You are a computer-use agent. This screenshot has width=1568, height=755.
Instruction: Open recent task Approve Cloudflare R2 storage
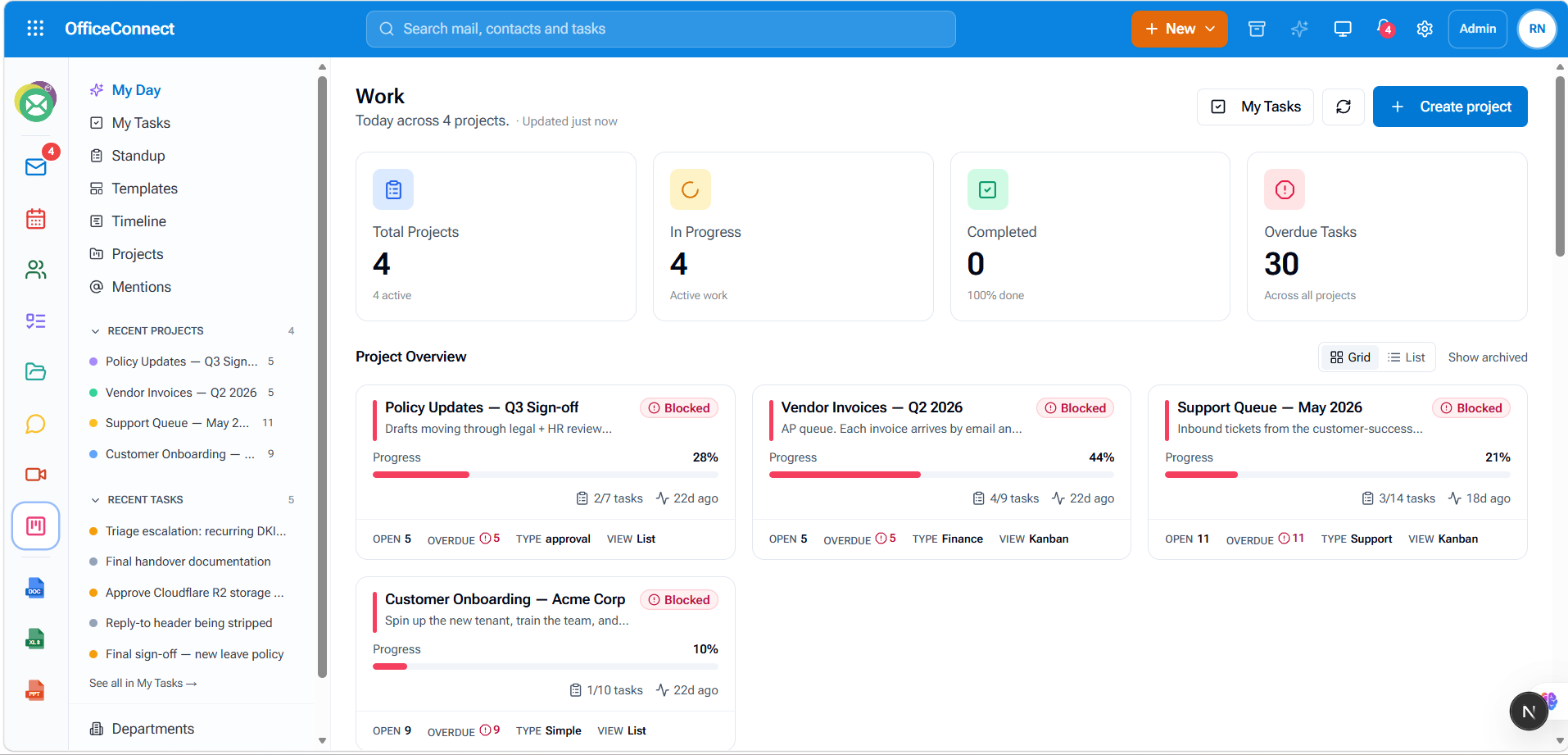[188, 593]
